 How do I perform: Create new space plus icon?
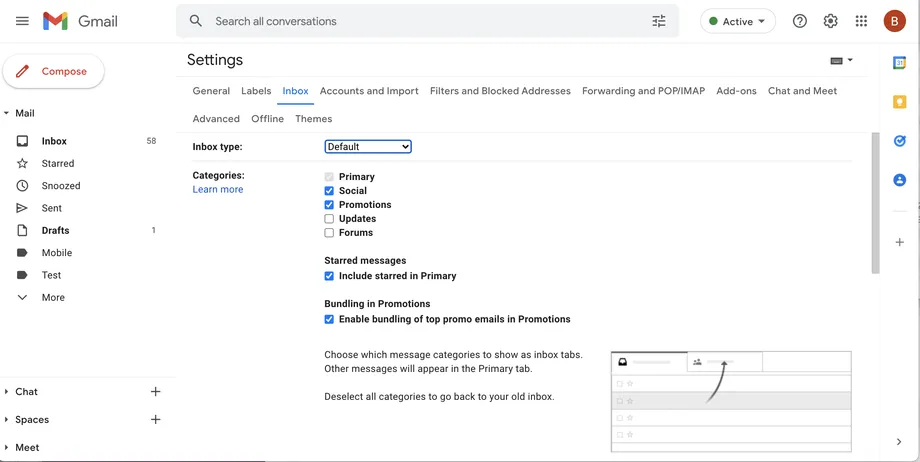(155, 419)
